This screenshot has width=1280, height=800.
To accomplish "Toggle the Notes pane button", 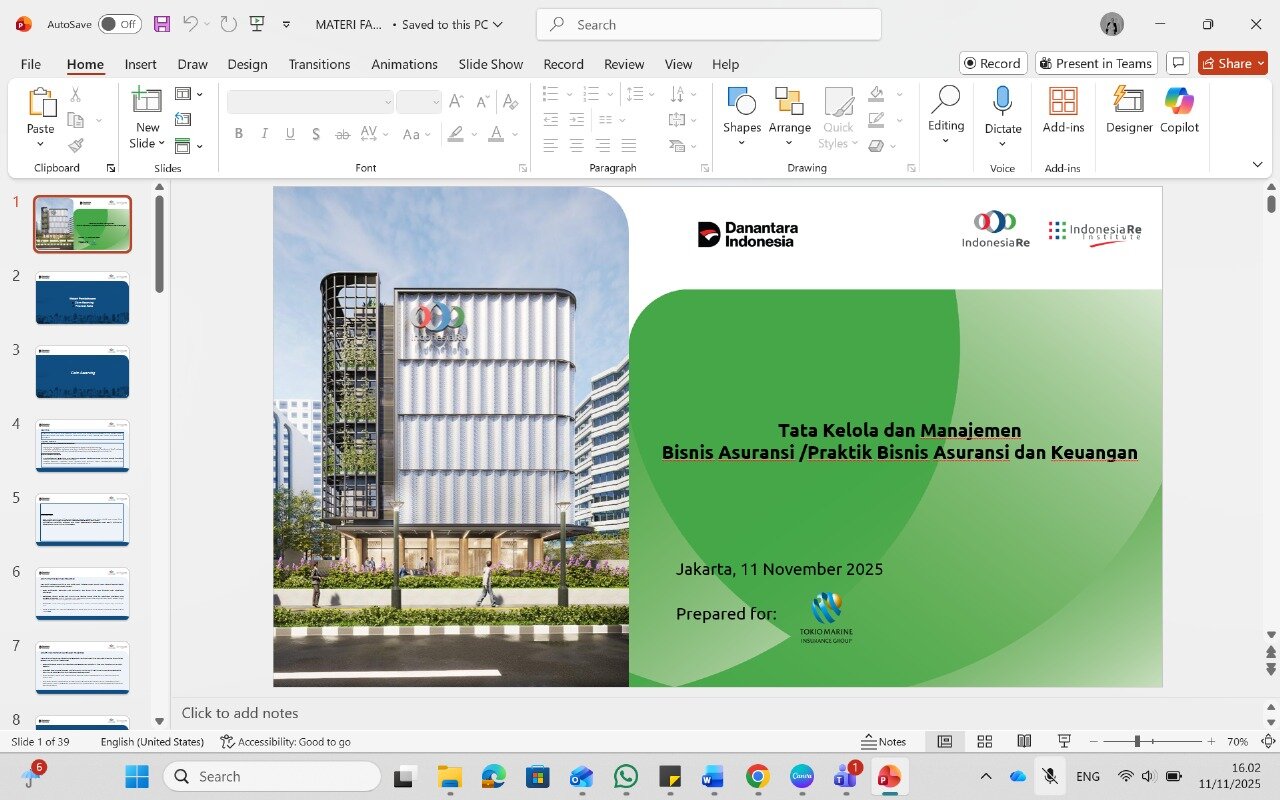I will pos(884,741).
